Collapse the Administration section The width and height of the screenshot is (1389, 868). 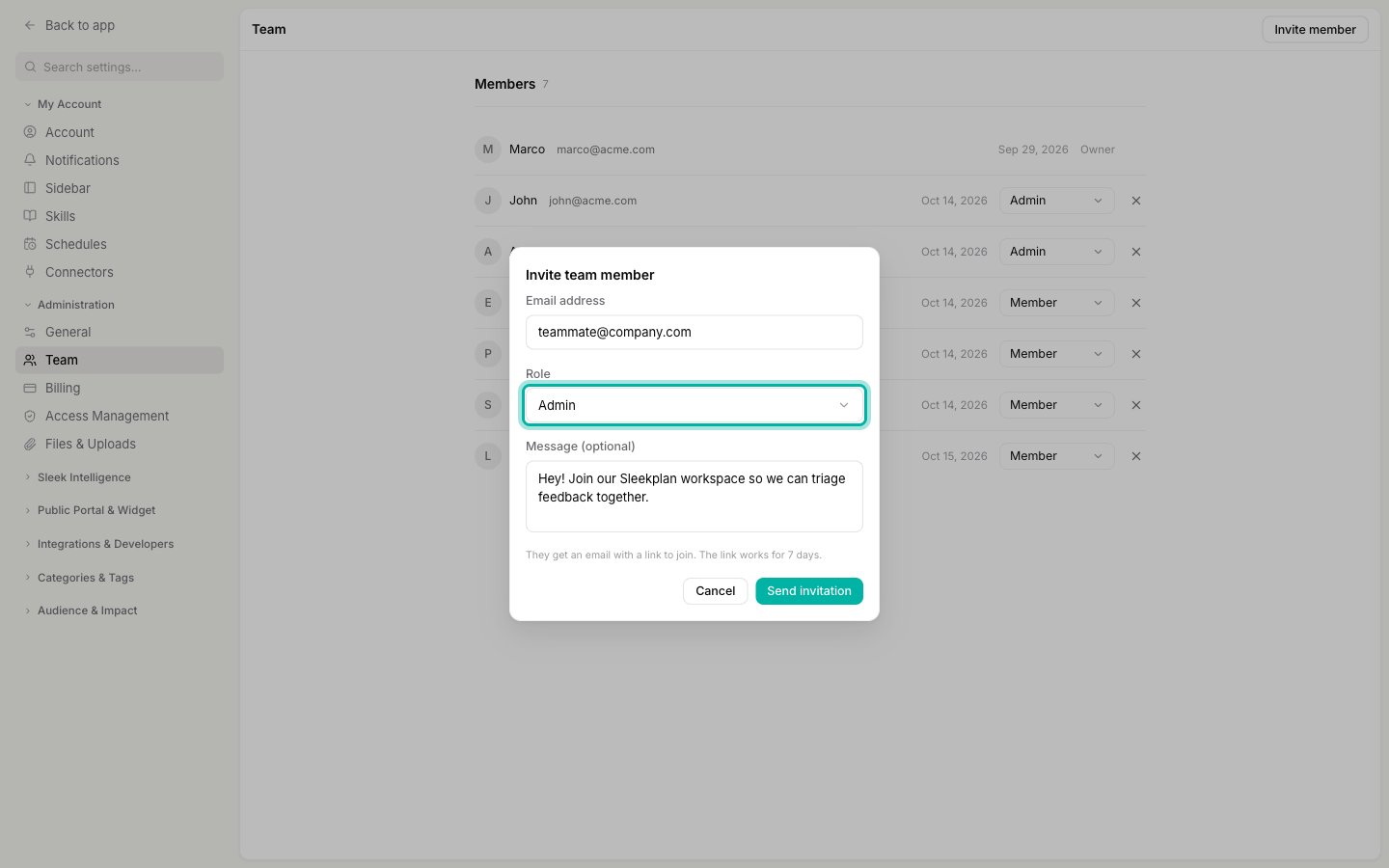pyautogui.click(x=69, y=305)
